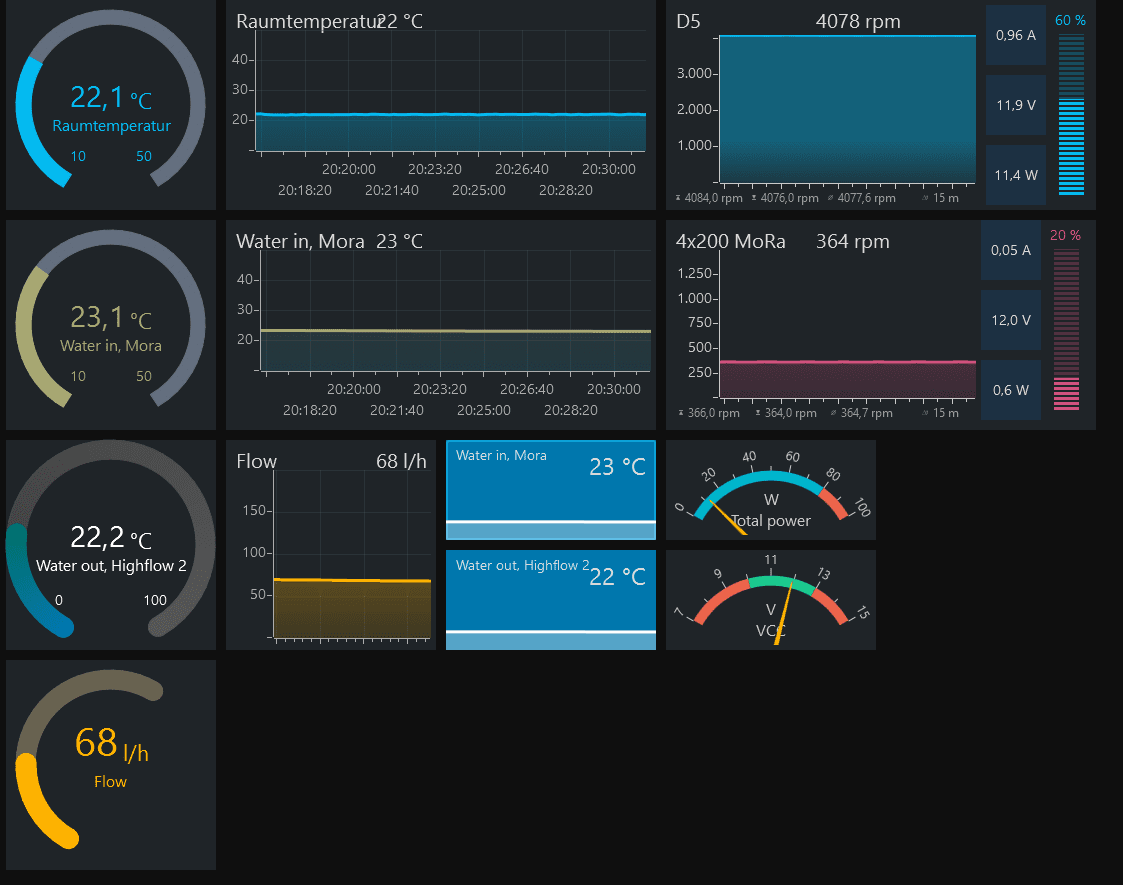Select the MoRa 0,6 W power tile

click(x=1011, y=390)
